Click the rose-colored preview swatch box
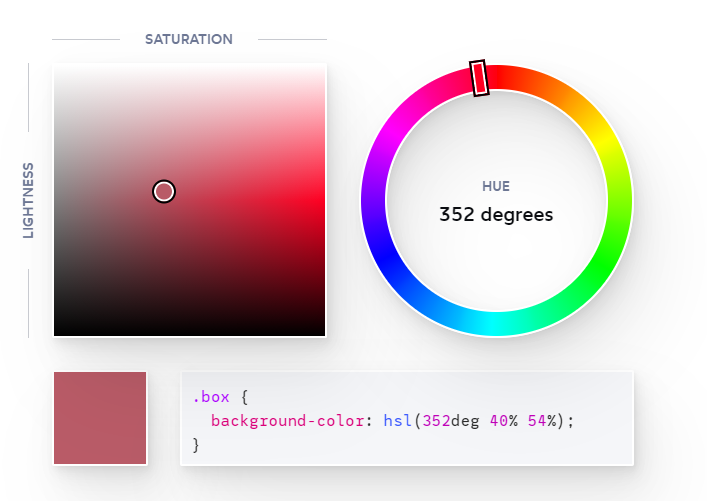 click(100, 418)
